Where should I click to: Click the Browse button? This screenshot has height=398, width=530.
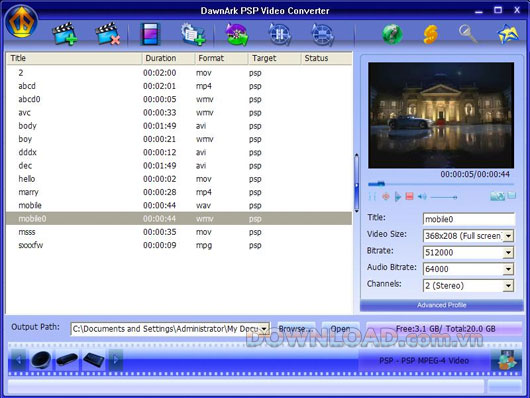296,329
